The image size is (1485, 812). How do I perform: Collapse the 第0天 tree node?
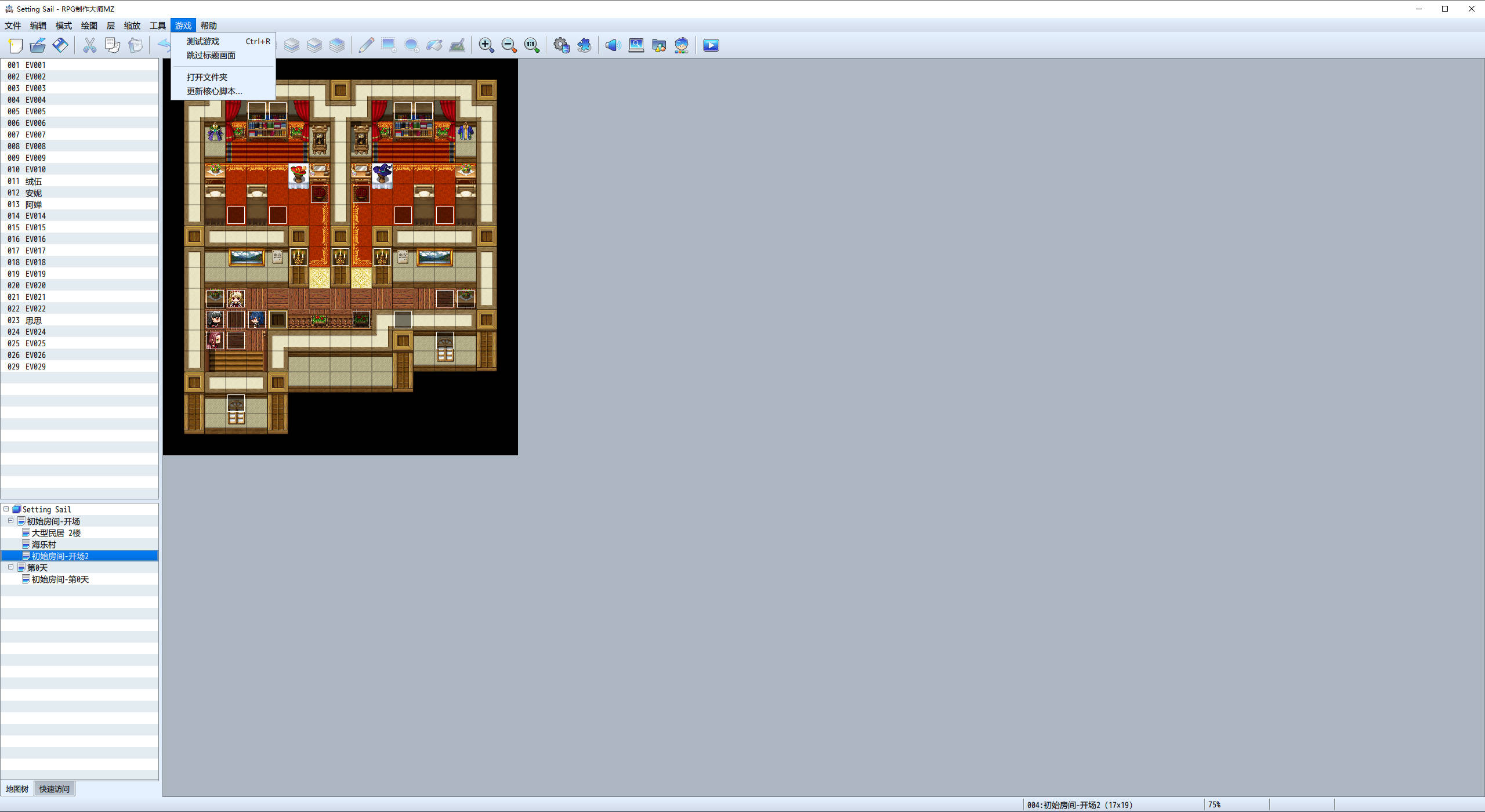[x=11, y=567]
